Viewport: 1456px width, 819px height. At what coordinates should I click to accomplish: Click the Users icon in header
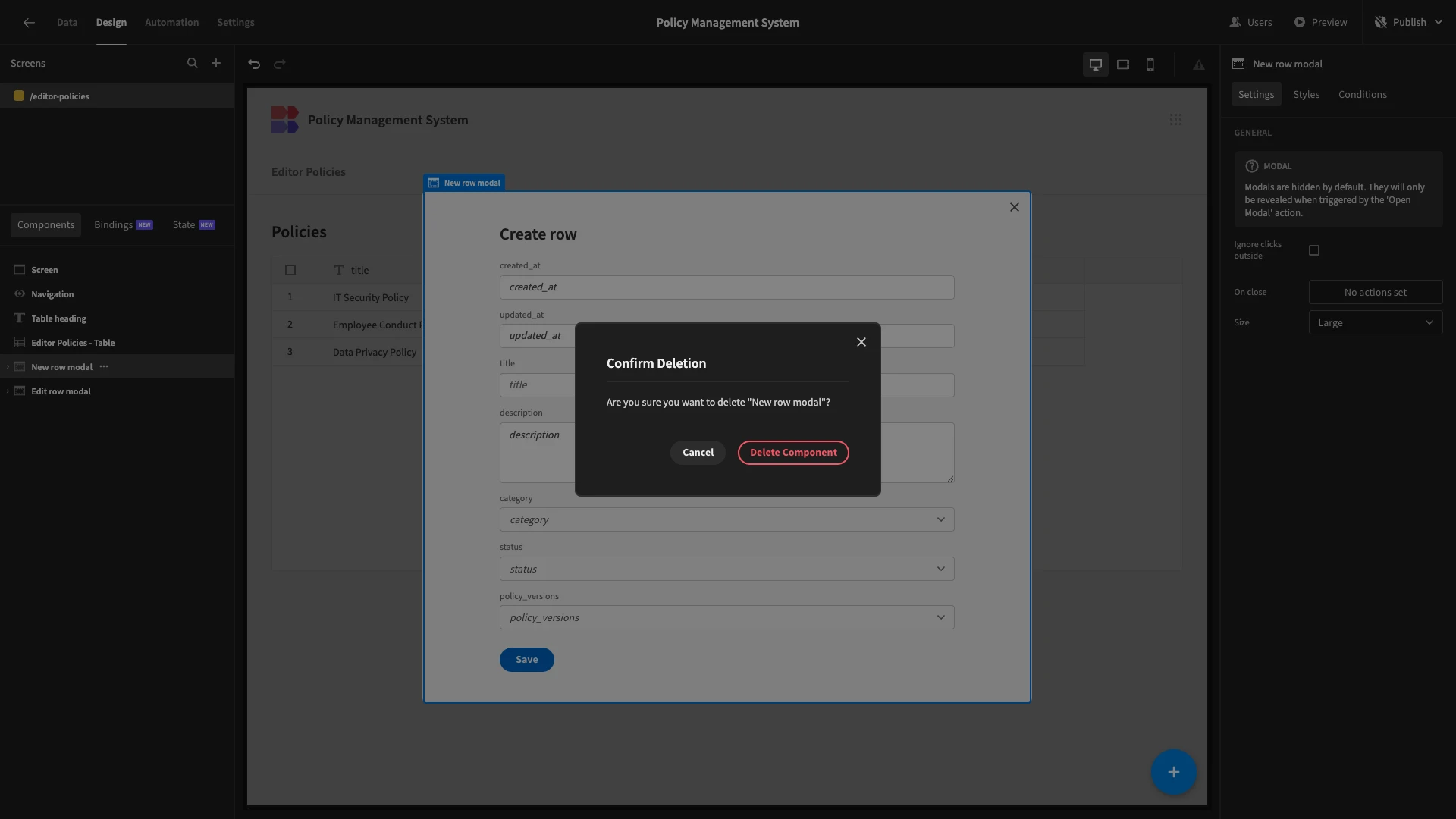(1235, 23)
